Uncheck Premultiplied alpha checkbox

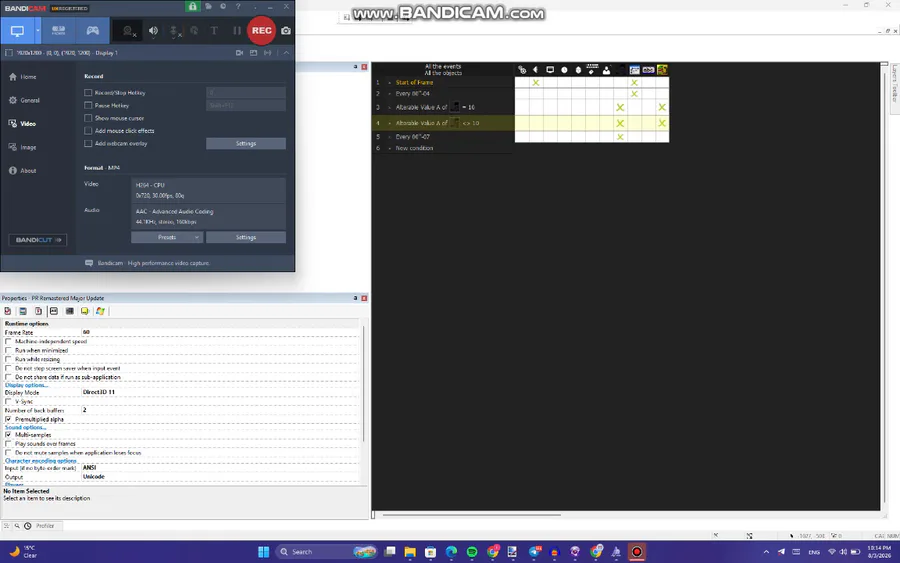click(x=8, y=420)
